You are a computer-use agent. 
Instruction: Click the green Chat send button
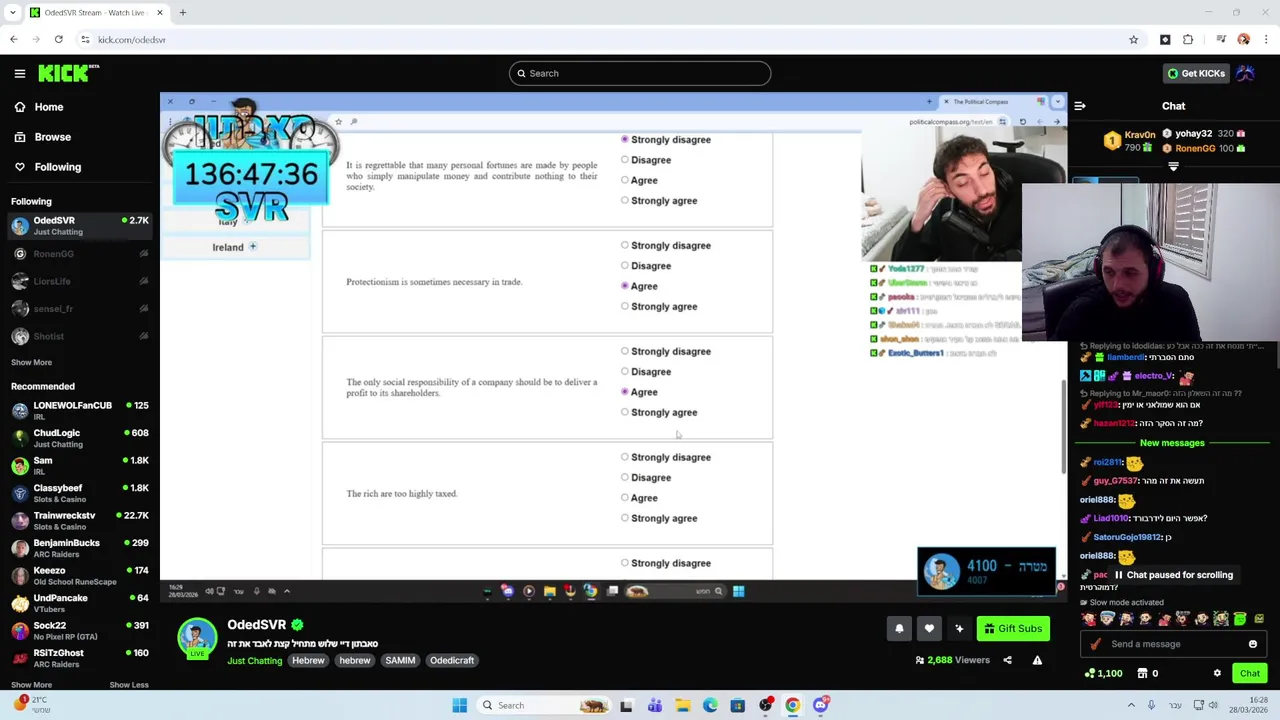coord(1250,673)
